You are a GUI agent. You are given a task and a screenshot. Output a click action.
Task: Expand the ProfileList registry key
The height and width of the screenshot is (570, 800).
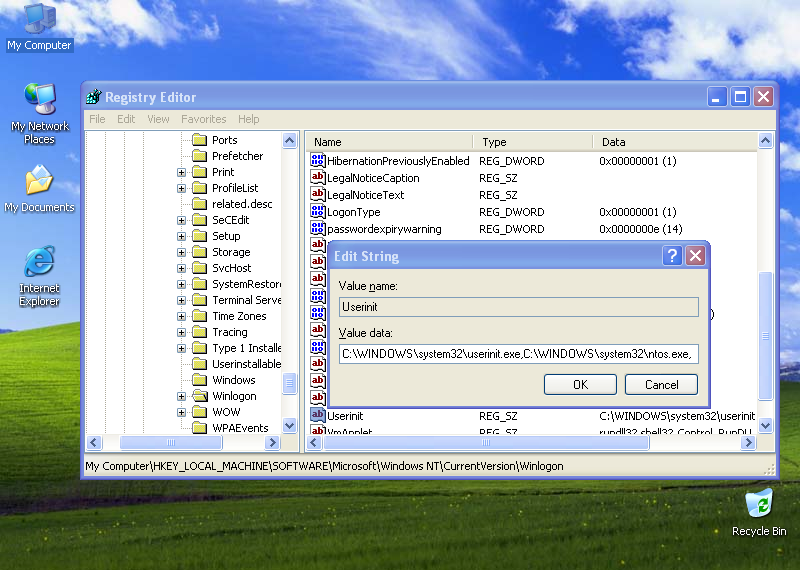(182, 188)
